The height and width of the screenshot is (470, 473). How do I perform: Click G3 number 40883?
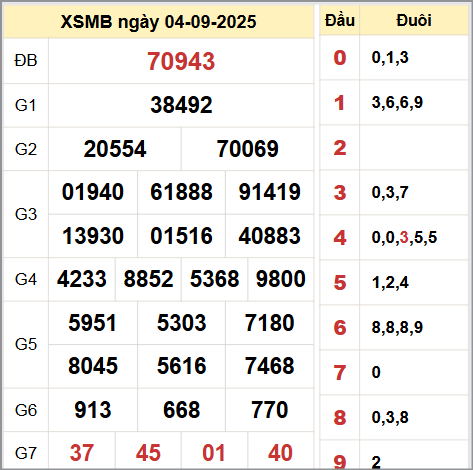[269, 236]
